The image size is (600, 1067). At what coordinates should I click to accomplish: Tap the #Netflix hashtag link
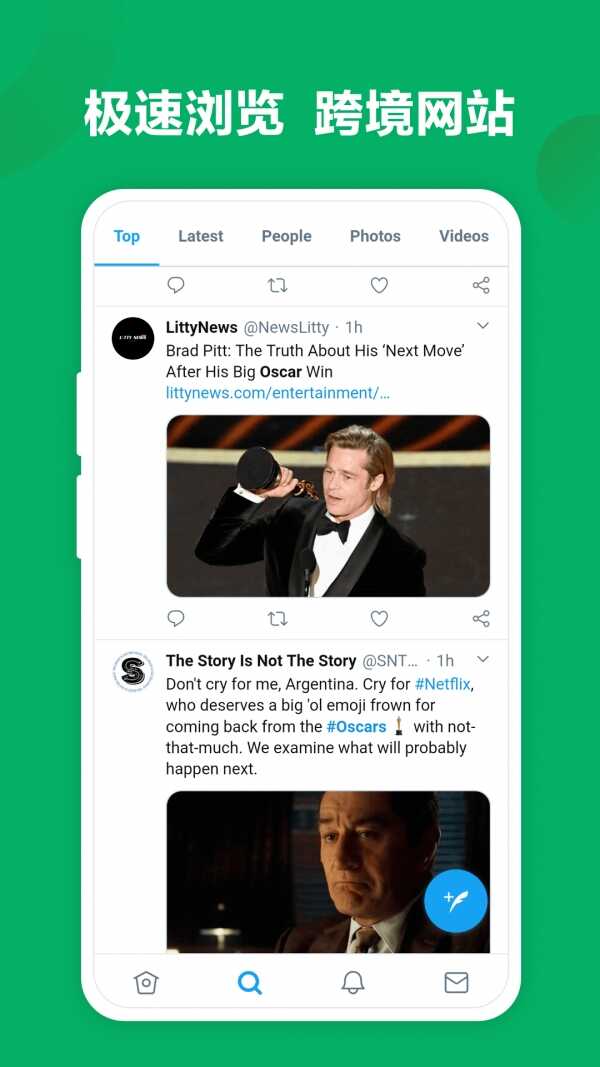pos(443,684)
